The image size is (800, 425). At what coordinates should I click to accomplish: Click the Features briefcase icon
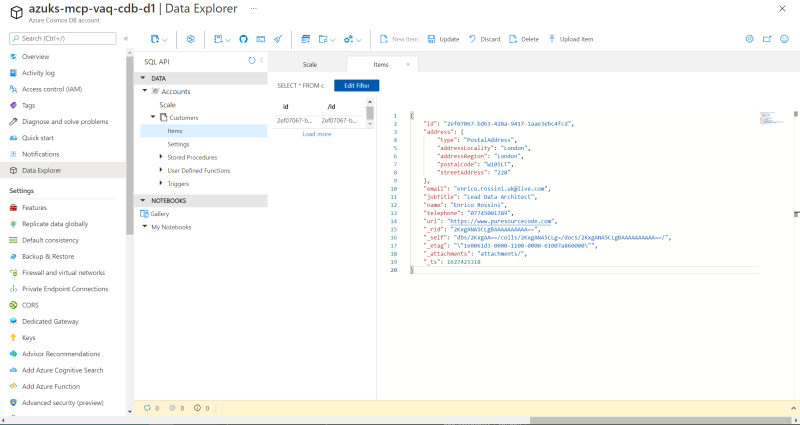(x=14, y=208)
